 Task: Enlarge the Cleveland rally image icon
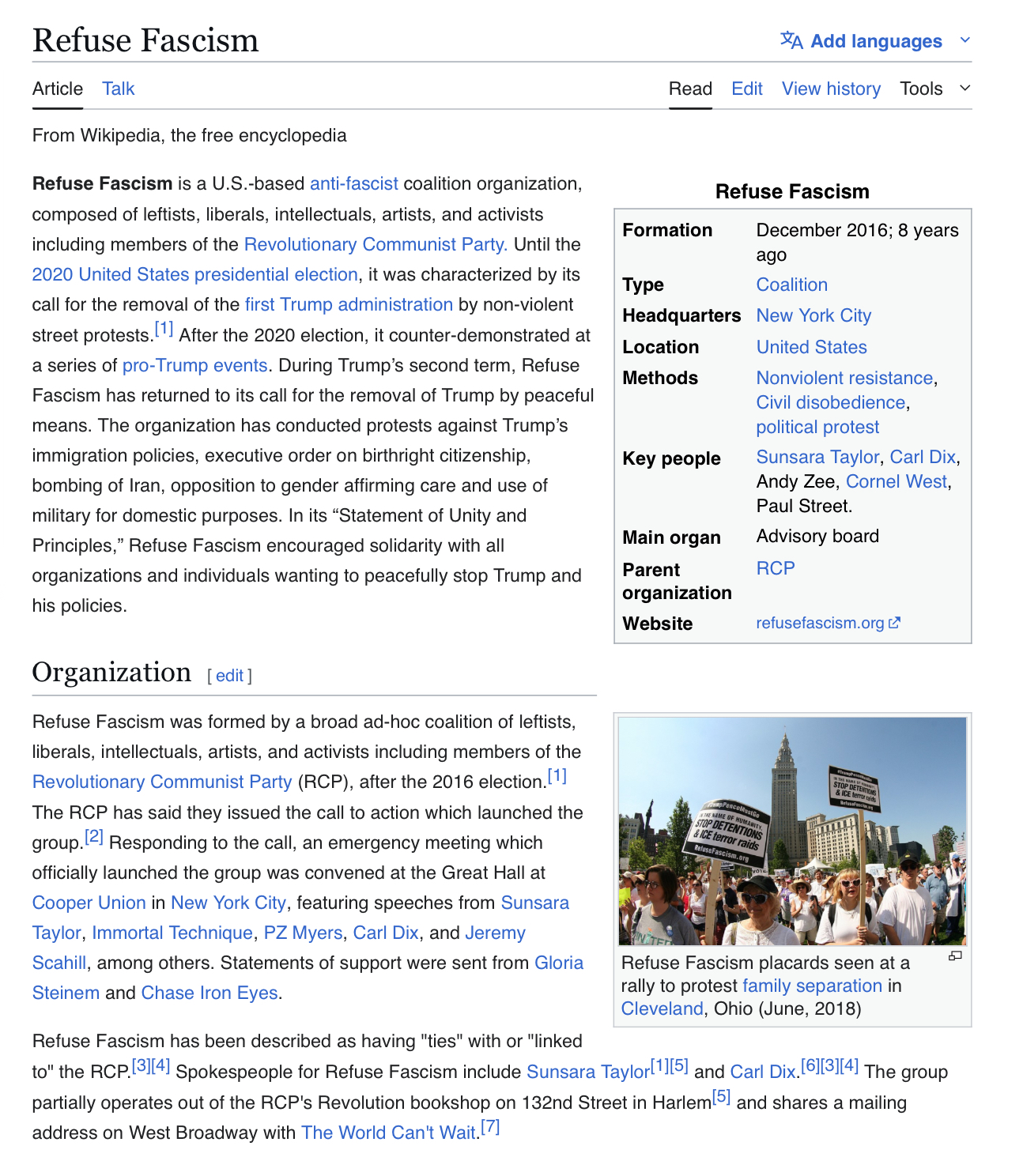[x=955, y=956]
